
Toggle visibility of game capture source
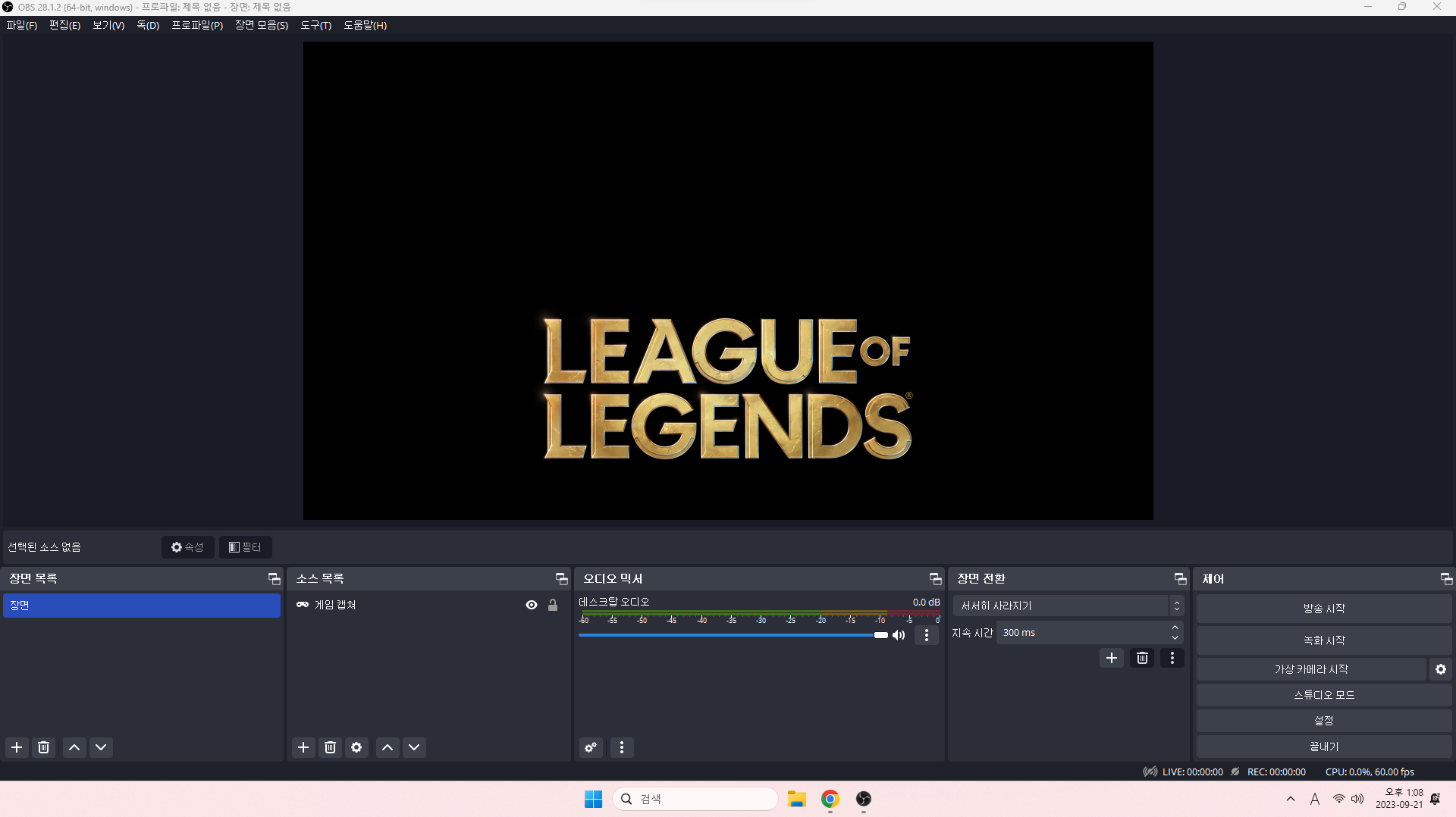pos(532,605)
